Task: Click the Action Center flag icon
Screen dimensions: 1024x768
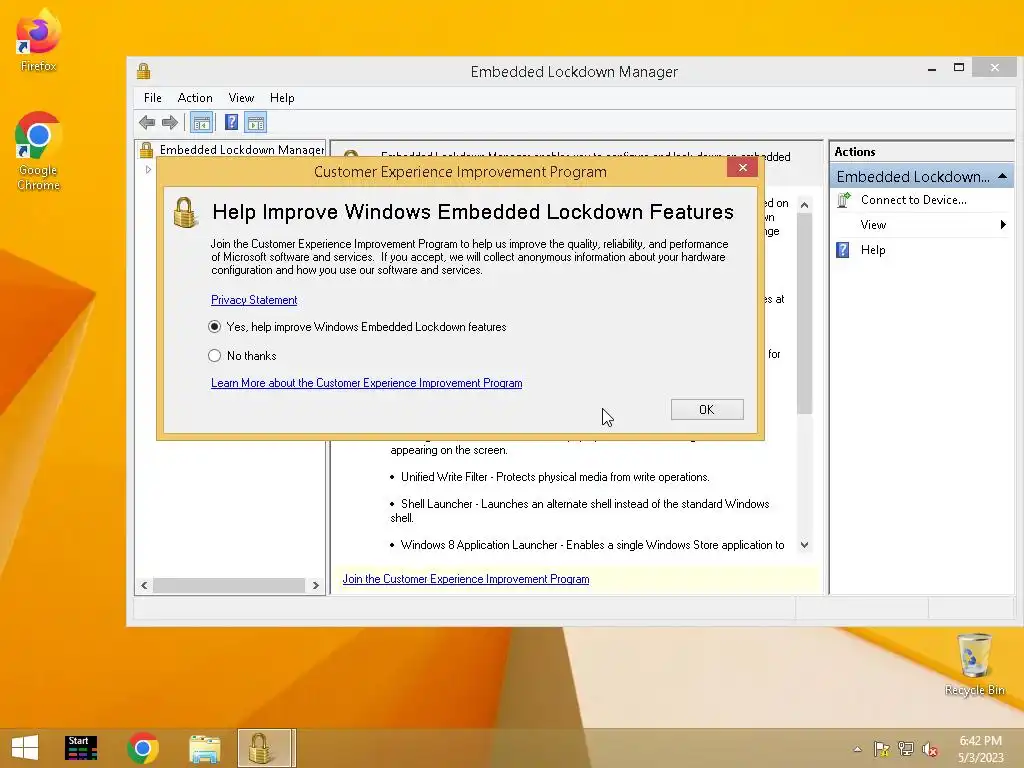Action: [x=882, y=749]
